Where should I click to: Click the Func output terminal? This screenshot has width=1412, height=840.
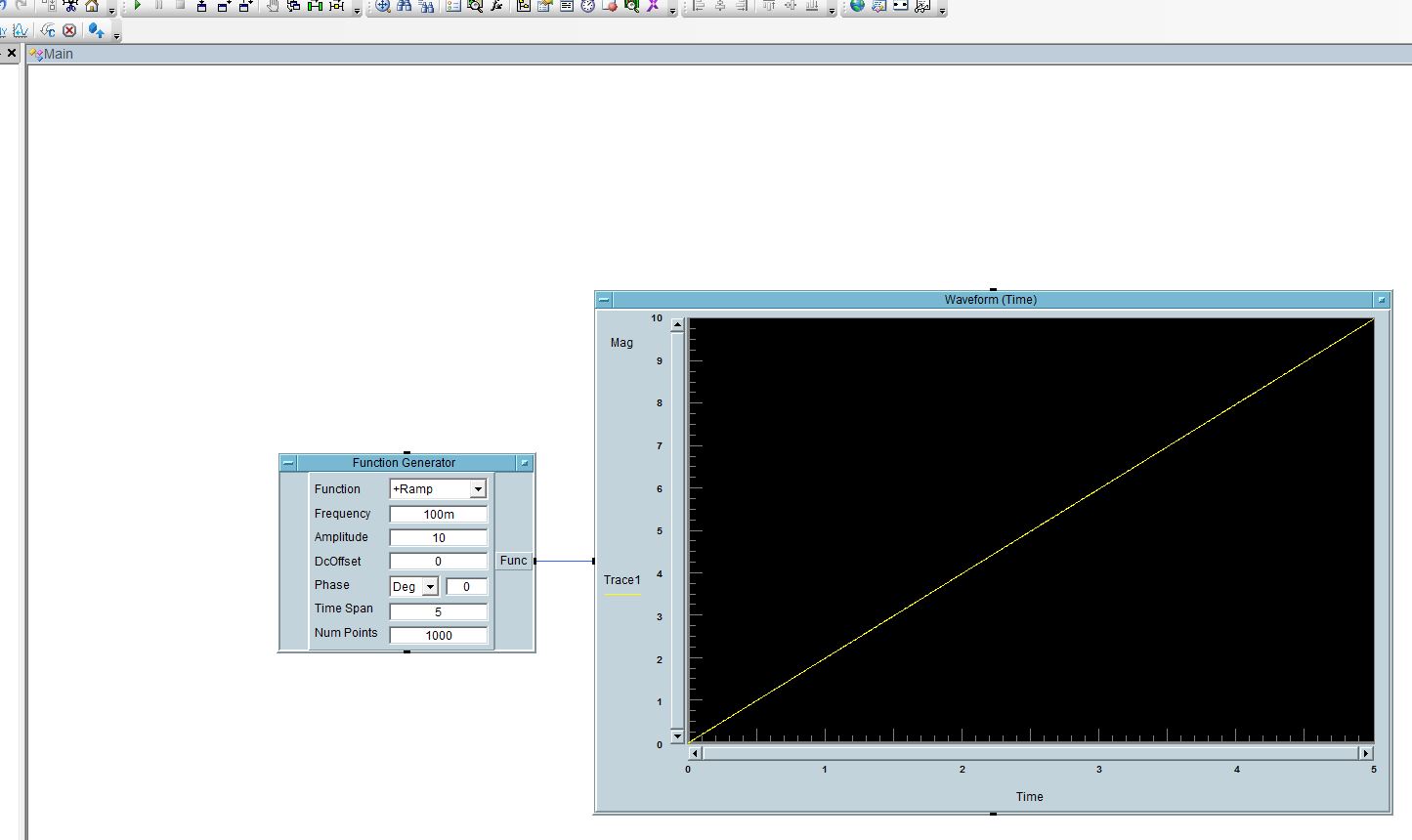coord(513,561)
